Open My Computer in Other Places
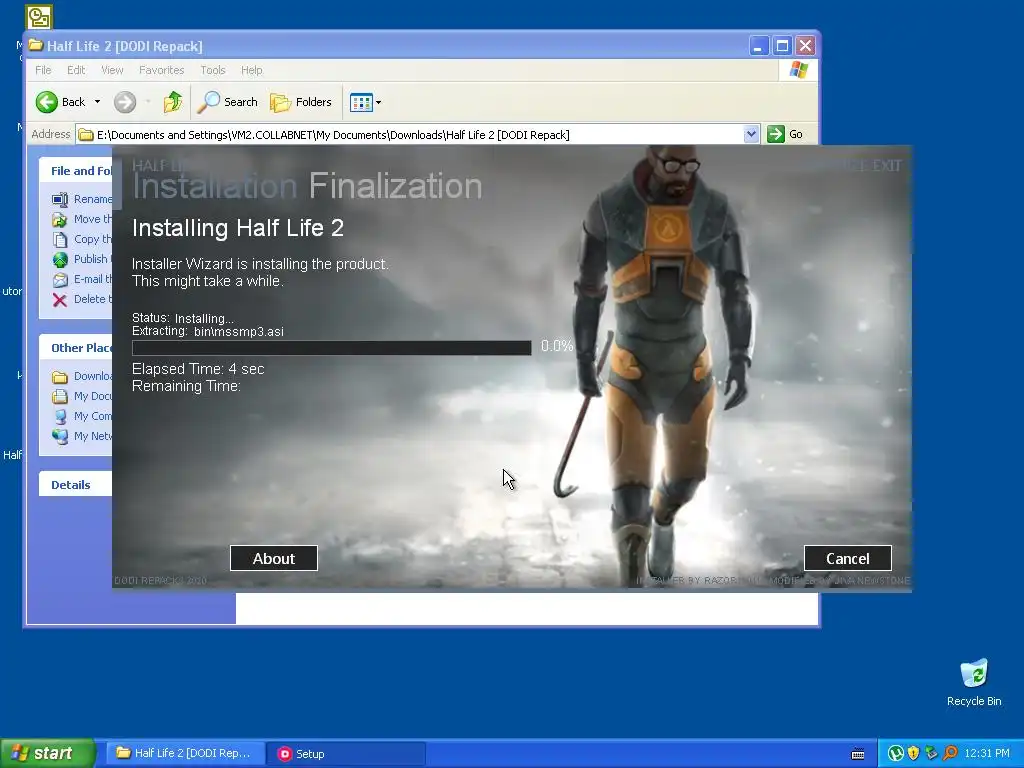The image size is (1024, 768). coord(82,416)
